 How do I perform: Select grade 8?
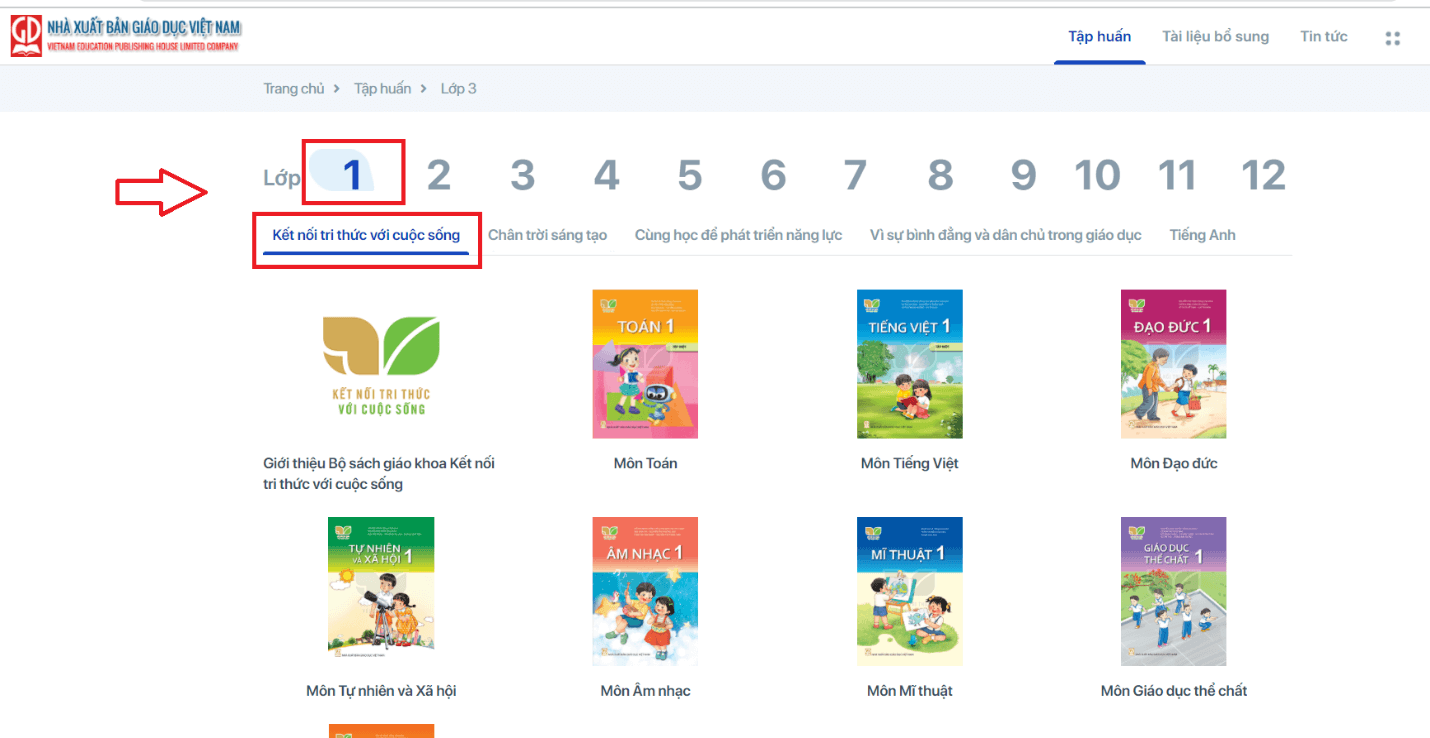pyautogui.click(x=940, y=176)
